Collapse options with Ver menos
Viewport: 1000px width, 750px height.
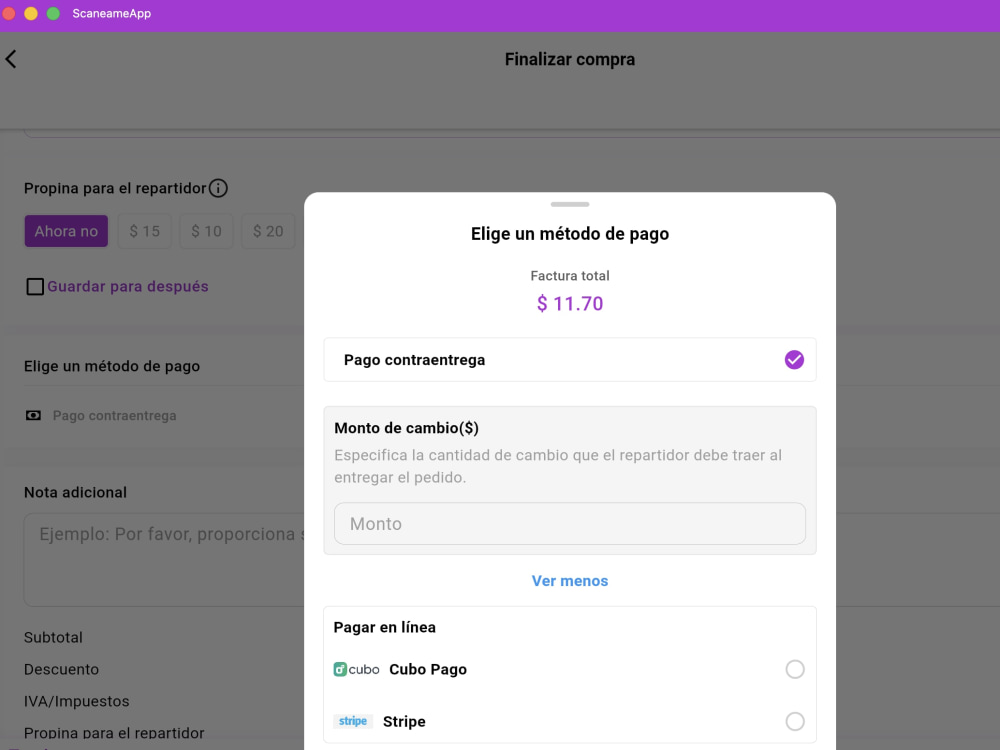pos(570,581)
